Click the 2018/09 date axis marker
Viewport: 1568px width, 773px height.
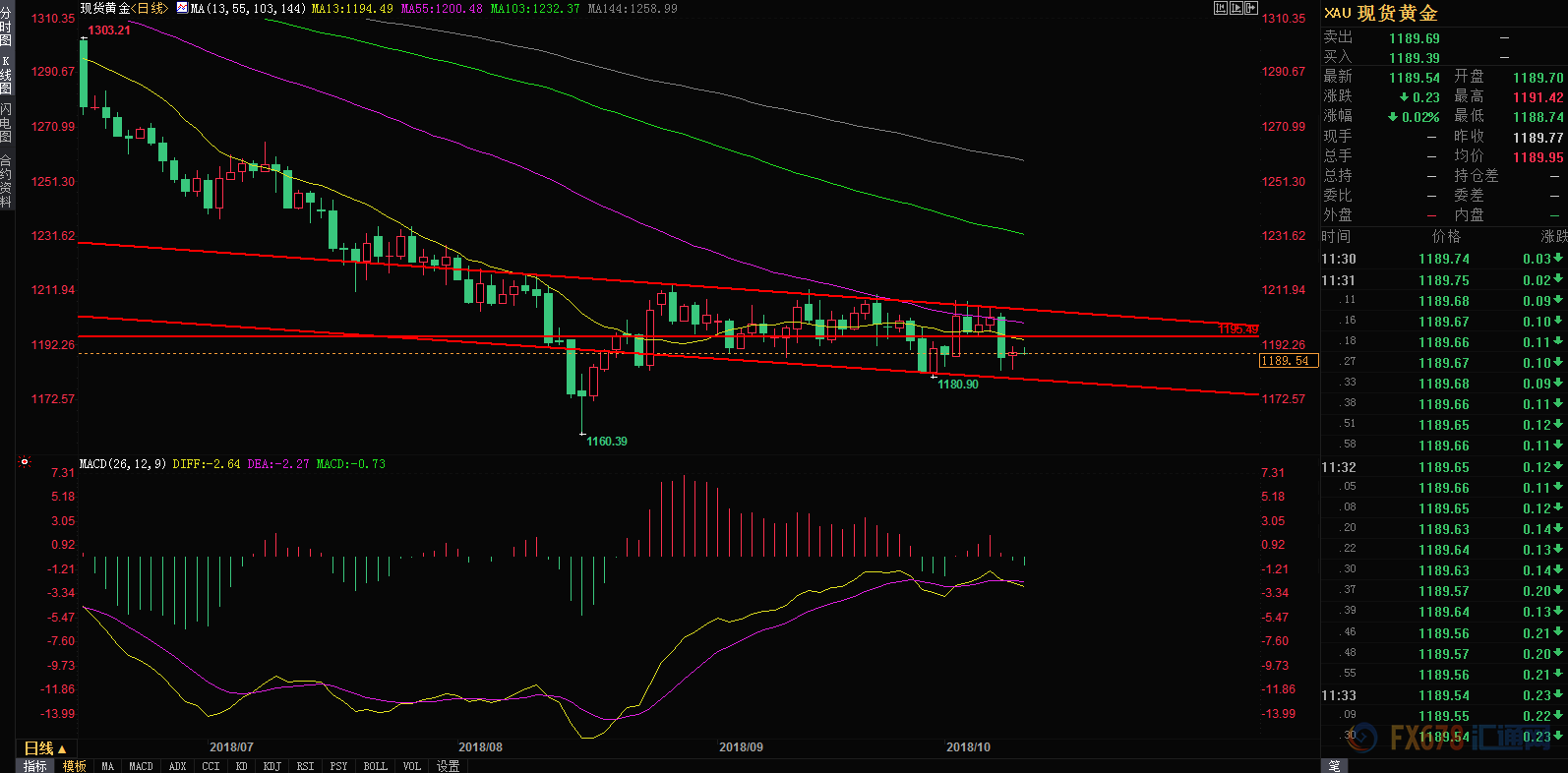[741, 747]
